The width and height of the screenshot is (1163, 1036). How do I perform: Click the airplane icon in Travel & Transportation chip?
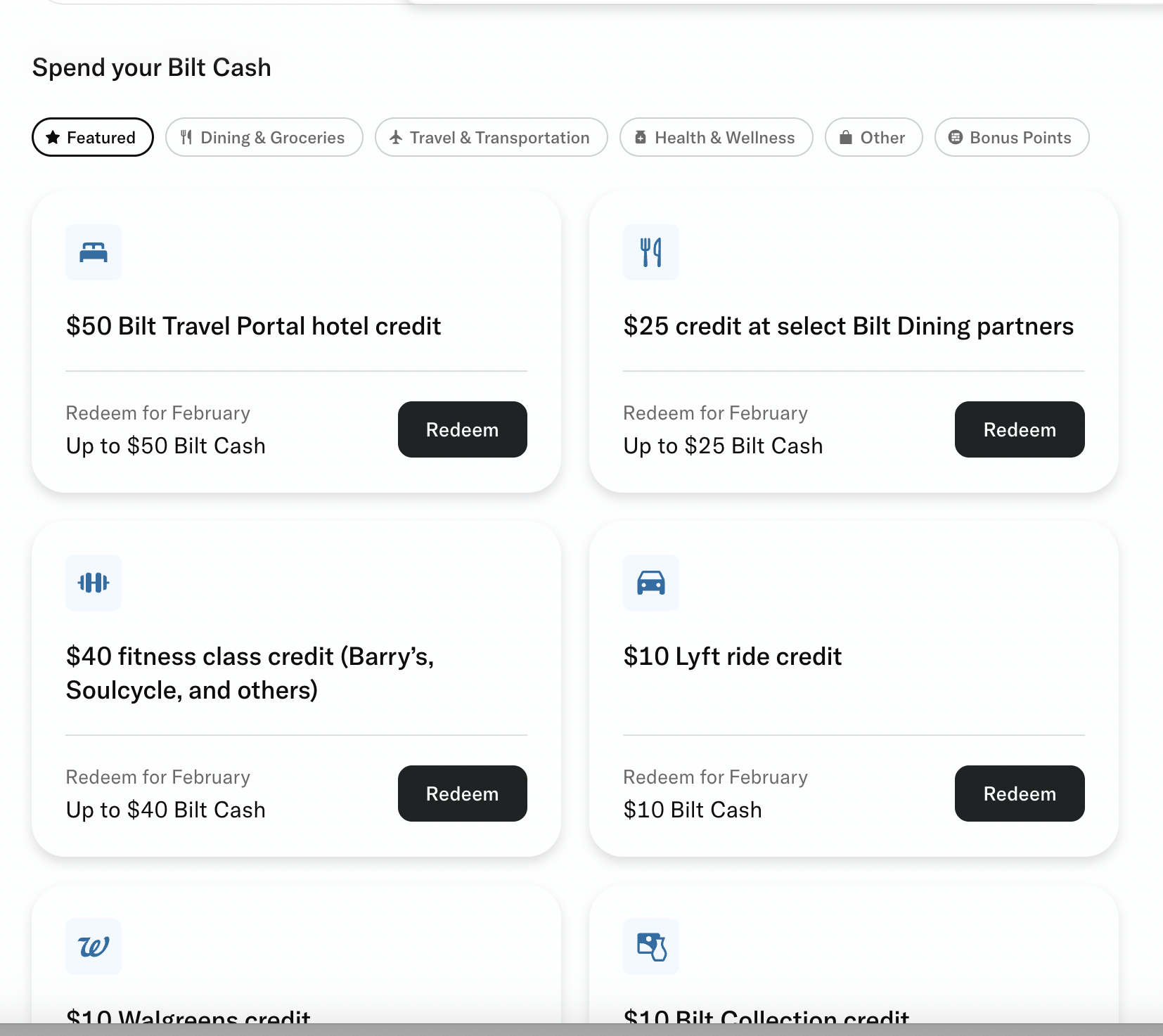coord(397,137)
